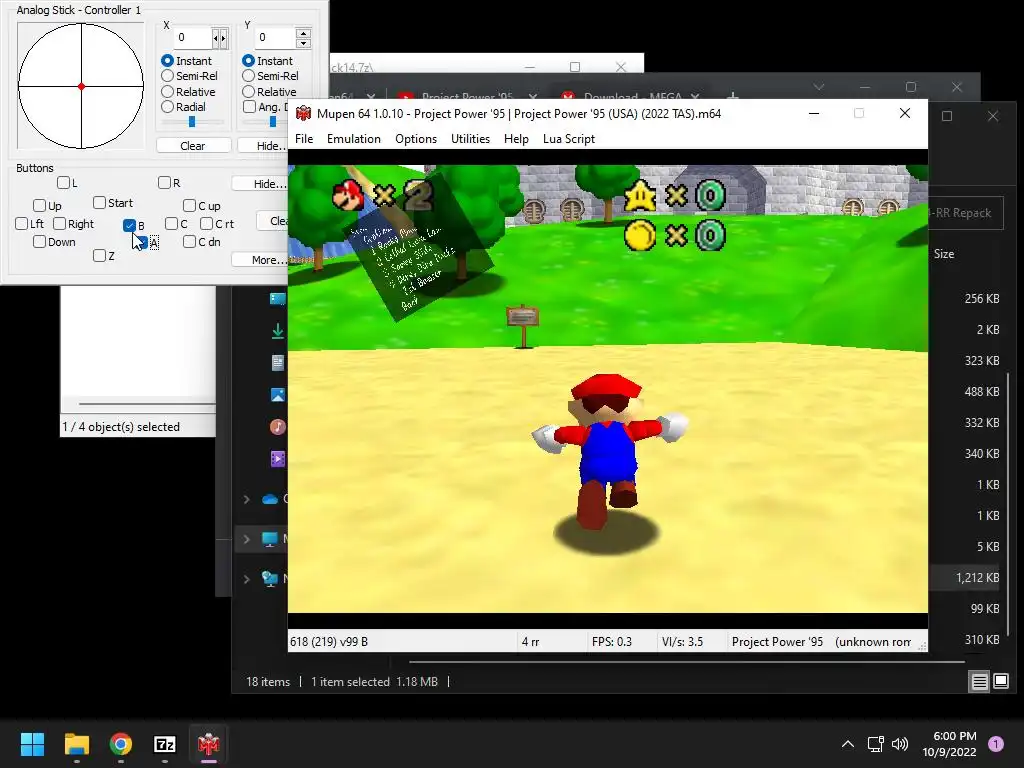
Task: Increment the Y axis value
Action: tap(303, 32)
